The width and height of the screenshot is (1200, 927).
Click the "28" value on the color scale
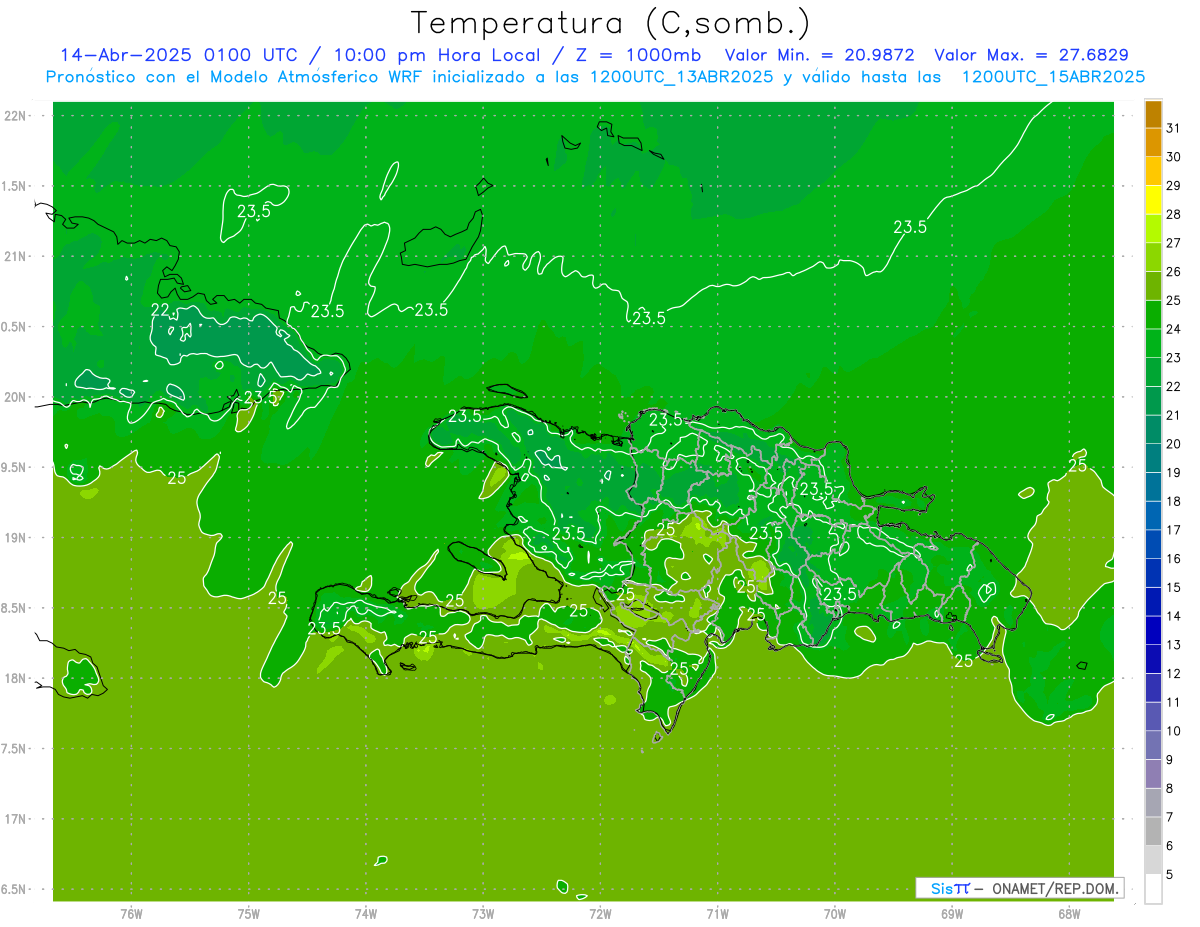tap(1174, 214)
